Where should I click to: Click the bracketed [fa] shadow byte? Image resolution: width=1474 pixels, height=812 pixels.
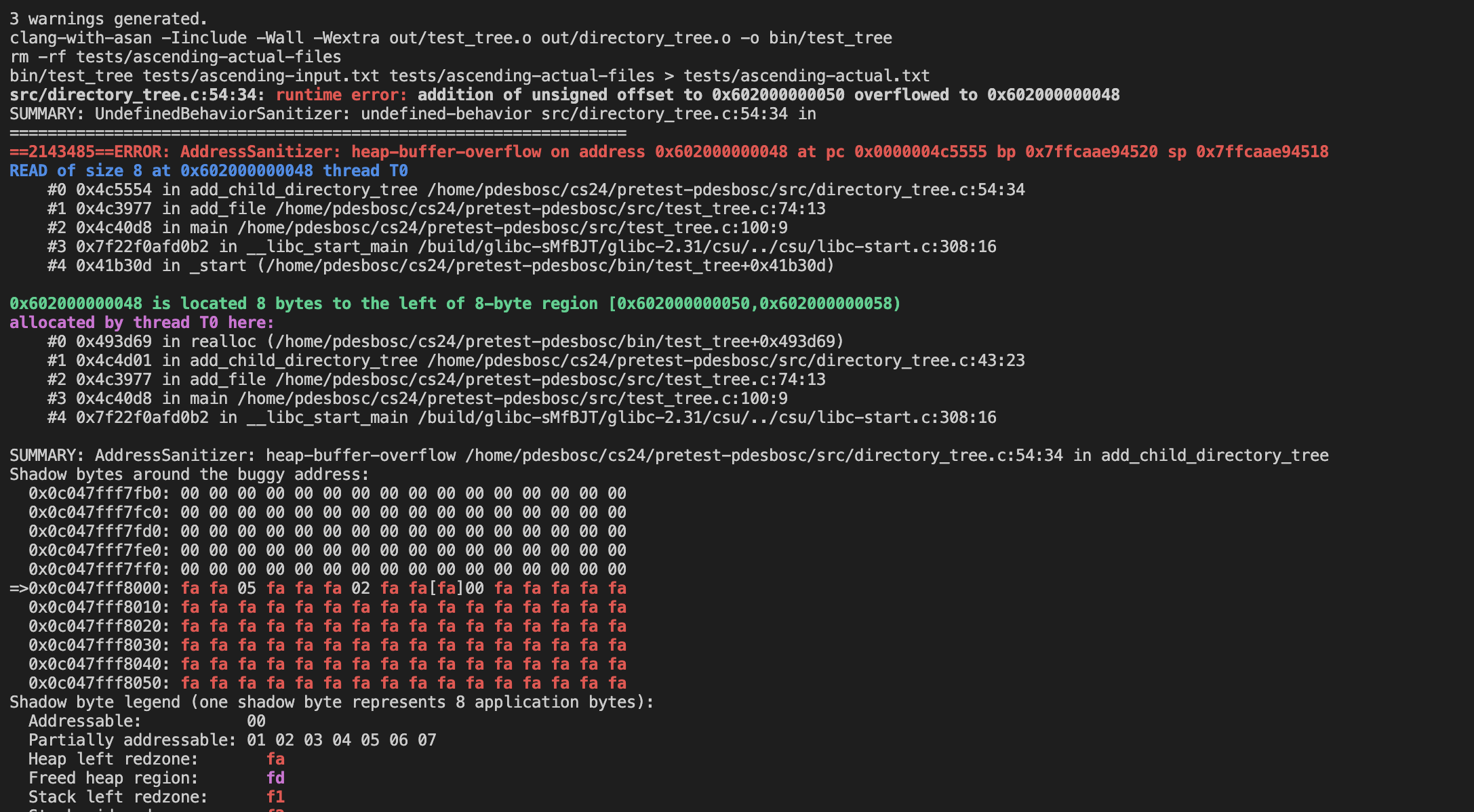(x=446, y=588)
